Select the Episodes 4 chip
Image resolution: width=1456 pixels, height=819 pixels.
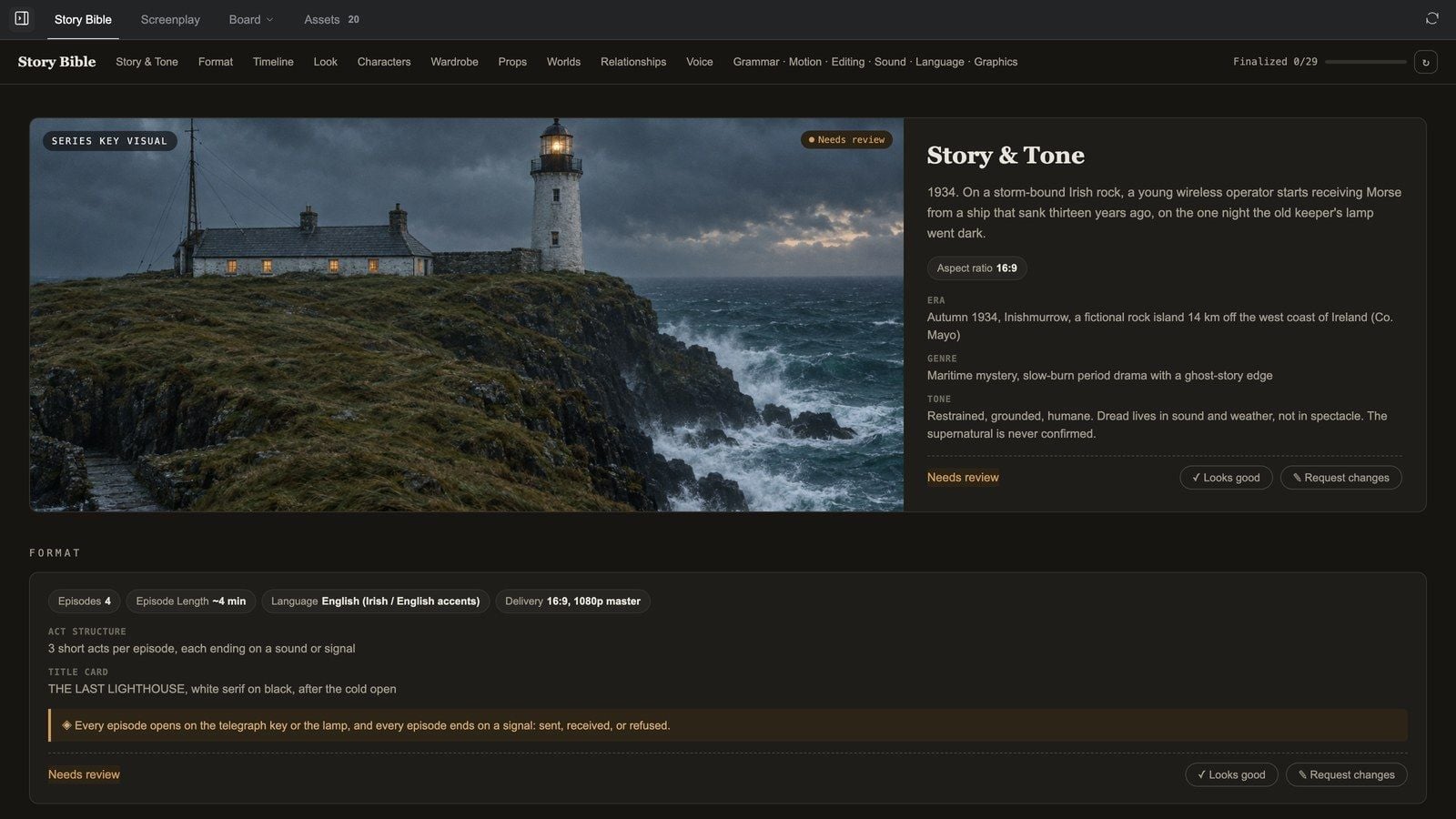pyautogui.click(x=84, y=602)
